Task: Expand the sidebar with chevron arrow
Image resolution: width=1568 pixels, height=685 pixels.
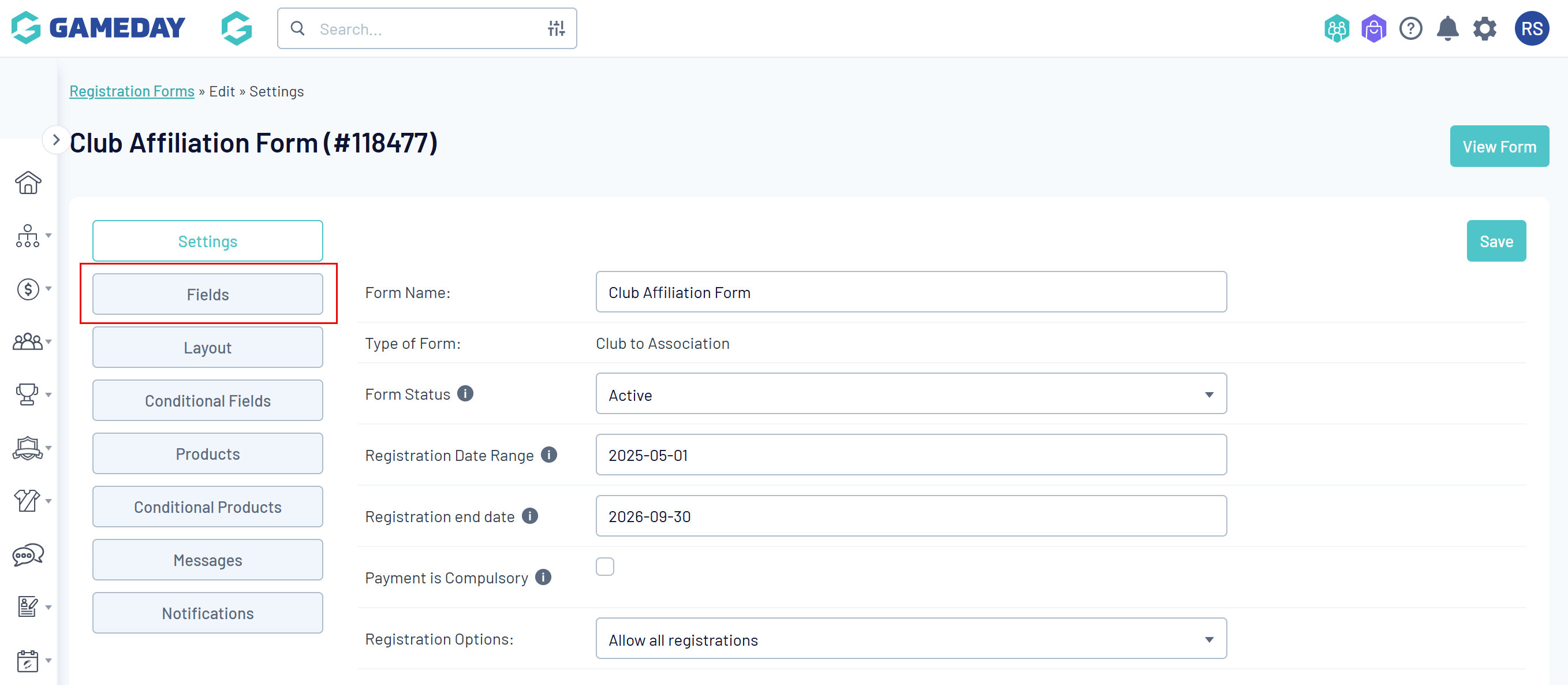Action: click(x=56, y=140)
